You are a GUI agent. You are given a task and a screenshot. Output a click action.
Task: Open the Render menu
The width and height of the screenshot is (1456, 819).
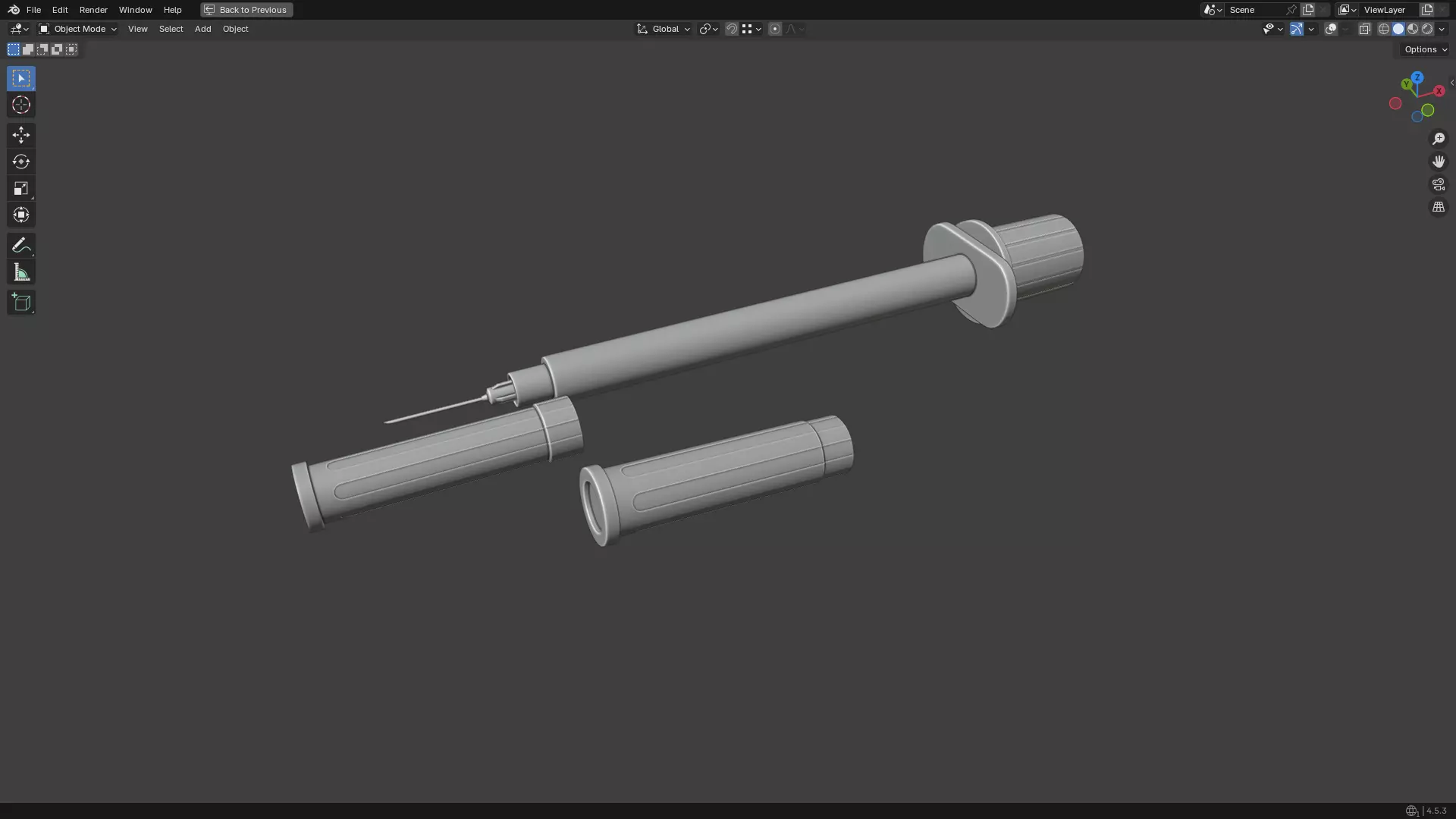point(93,10)
